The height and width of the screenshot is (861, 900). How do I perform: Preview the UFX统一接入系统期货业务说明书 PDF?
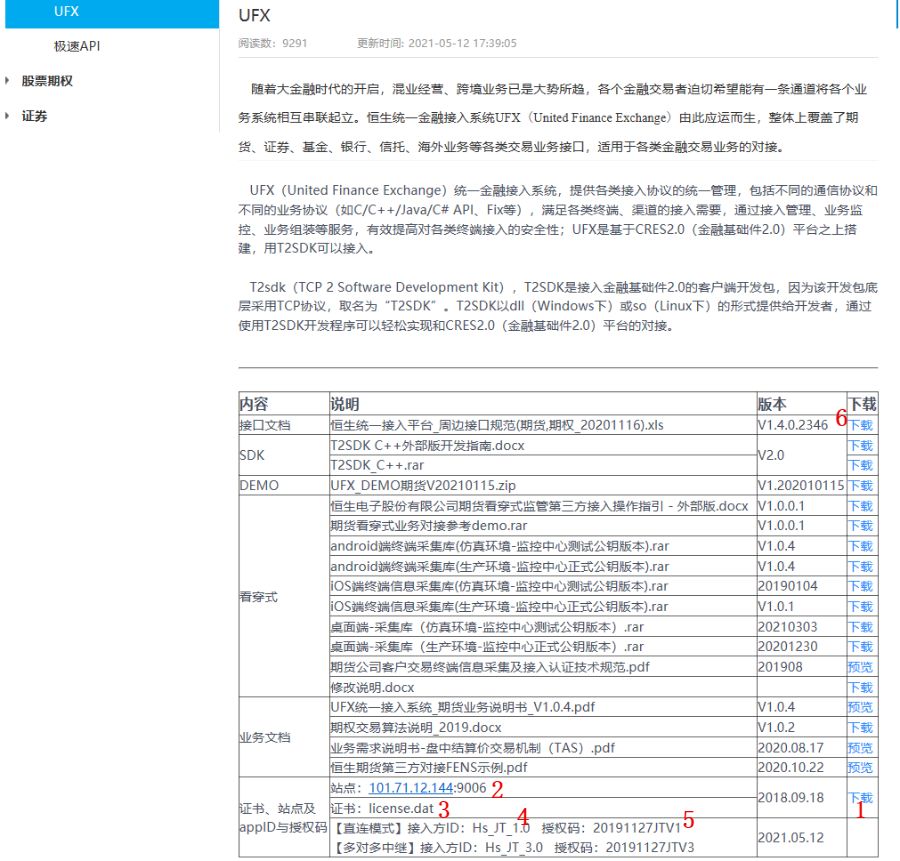click(x=860, y=707)
